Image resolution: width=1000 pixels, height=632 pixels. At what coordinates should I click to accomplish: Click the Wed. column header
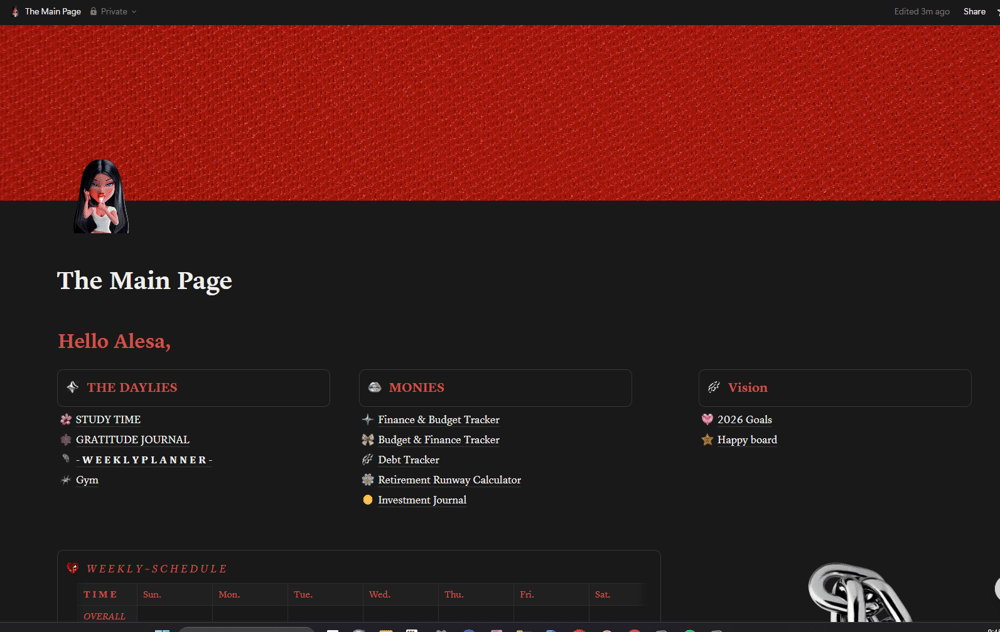click(x=379, y=594)
